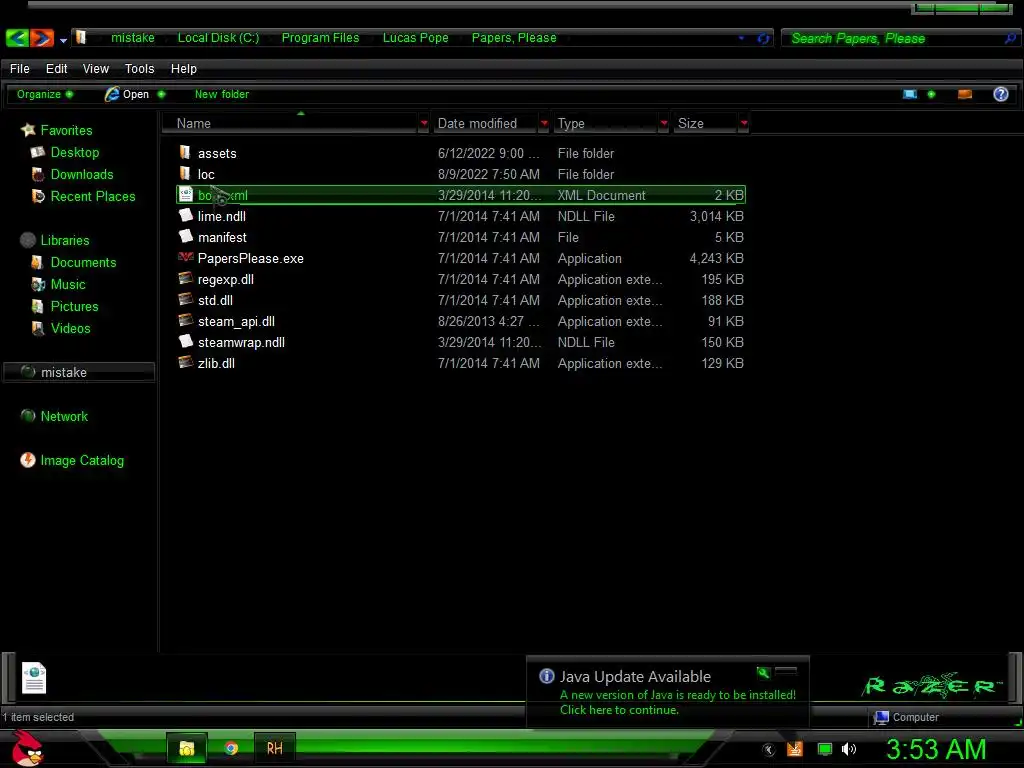This screenshot has width=1024, height=768.
Task: Open Chrome from the taskbar
Action: (x=231, y=748)
